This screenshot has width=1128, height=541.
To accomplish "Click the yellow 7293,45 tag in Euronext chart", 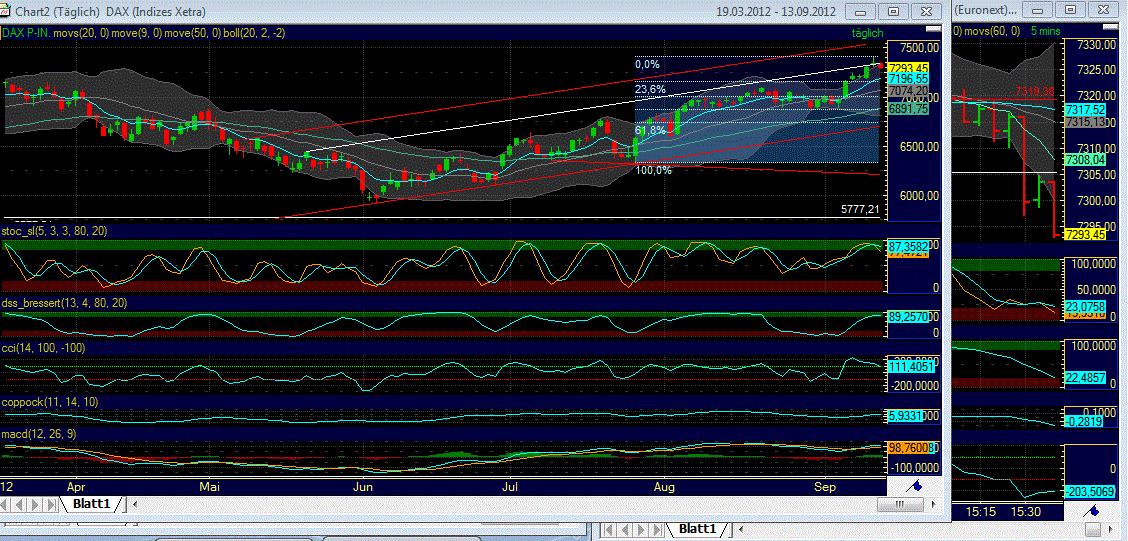I will pyautogui.click(x=1086, y=235).
